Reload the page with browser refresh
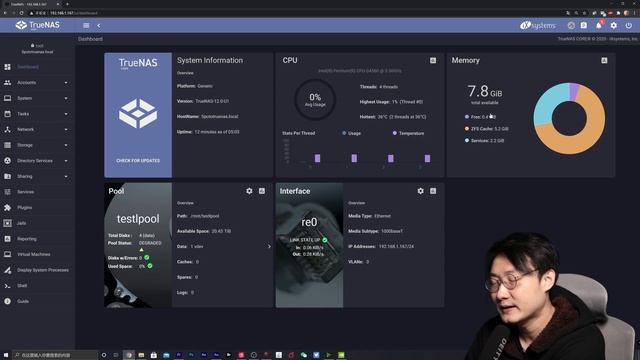 coord(22,13)
